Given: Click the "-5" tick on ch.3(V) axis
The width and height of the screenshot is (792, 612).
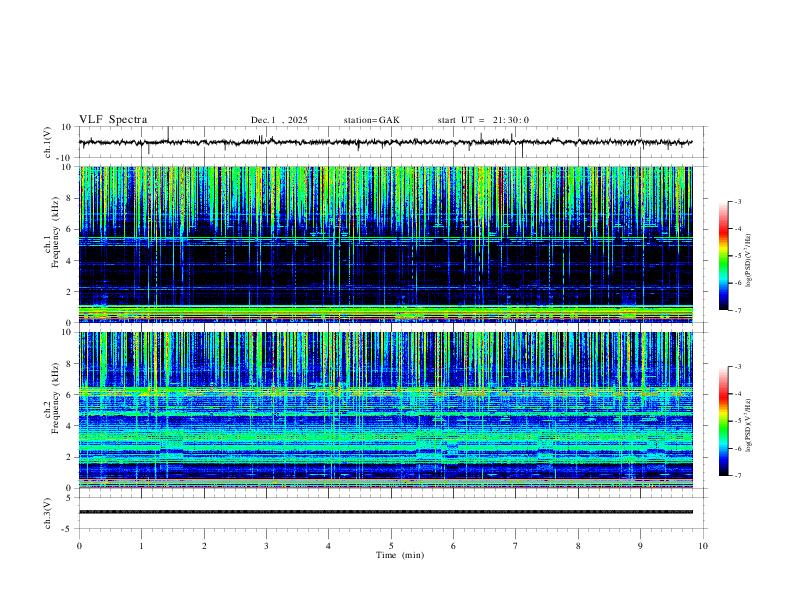Looking at the screenshot, I should (x=67, y=529).
